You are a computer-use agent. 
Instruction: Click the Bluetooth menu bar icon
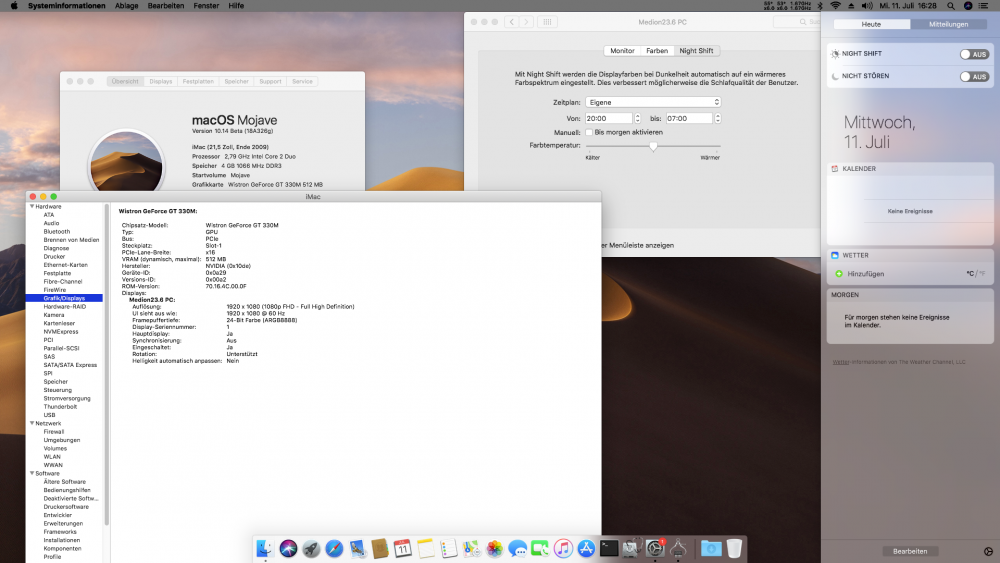point(821,6)
